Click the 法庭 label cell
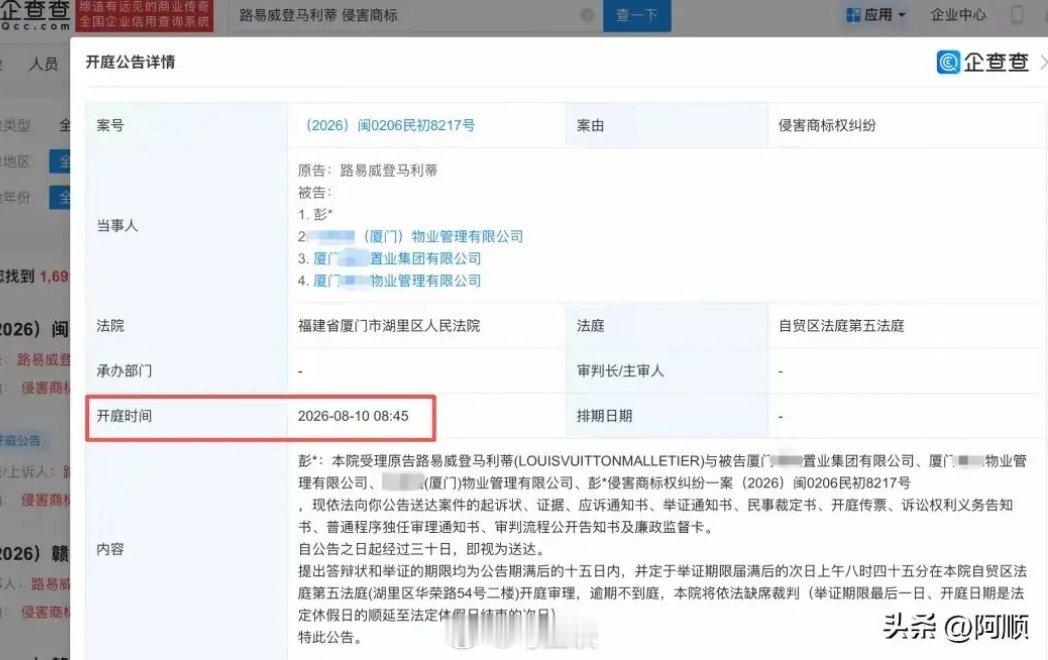Screen dimensions: 1048x660 (666, 326)
